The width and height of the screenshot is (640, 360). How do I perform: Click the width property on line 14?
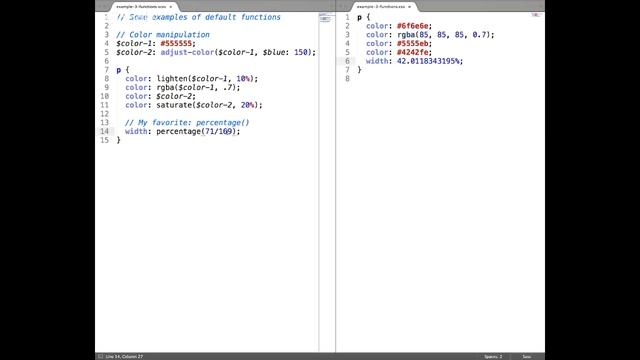coord(136,131)
